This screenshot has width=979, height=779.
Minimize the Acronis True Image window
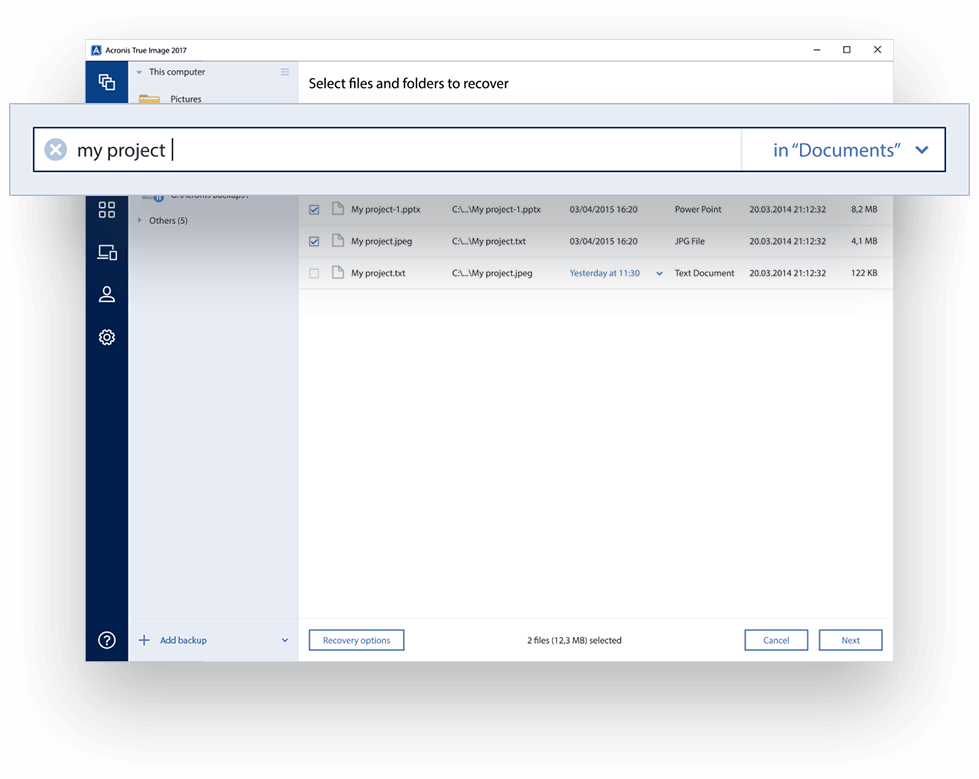click(817, 50)
